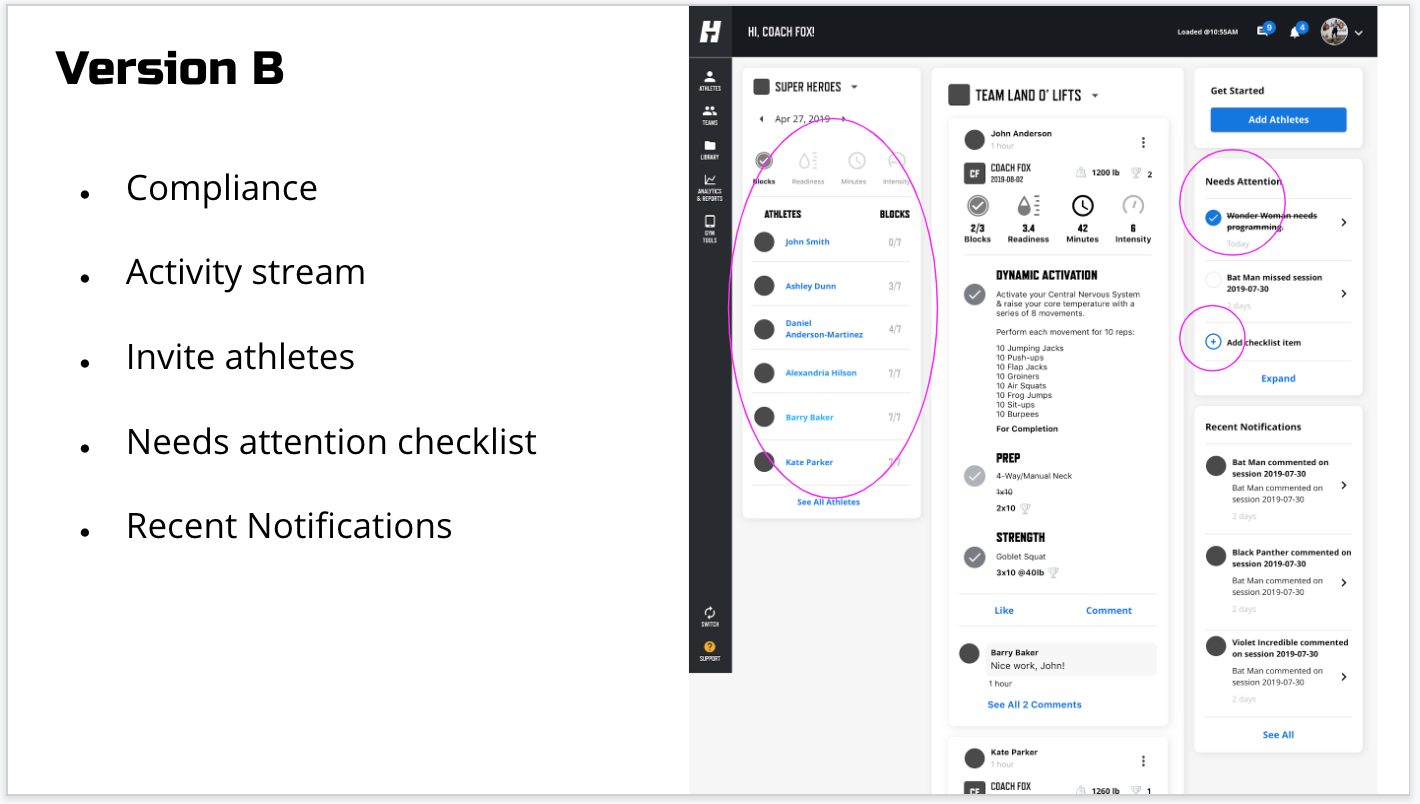The image size is (1420, 804).
Task: Click See All 2 Comments
Action: coord(1034,705)
